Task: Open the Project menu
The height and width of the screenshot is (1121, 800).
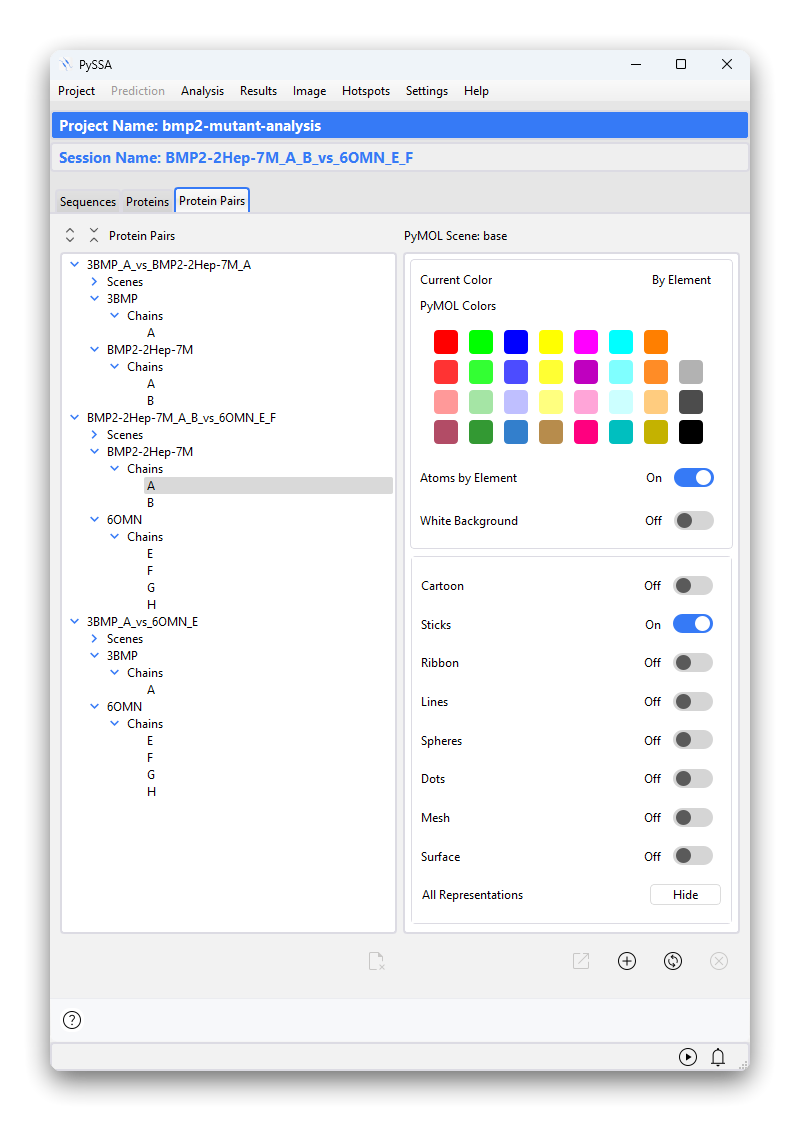Action: point(76,91)
